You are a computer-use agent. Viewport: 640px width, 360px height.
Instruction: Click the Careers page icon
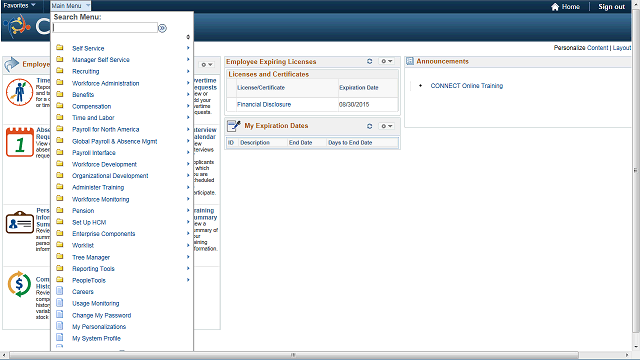[60, 291]
